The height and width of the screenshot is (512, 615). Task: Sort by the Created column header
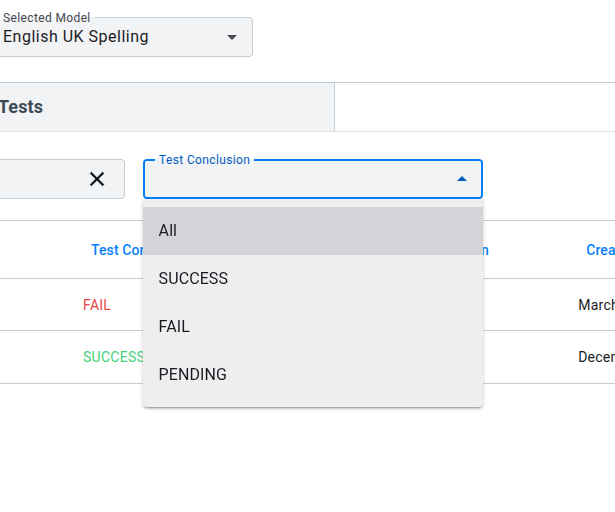(x=600, y=250)
